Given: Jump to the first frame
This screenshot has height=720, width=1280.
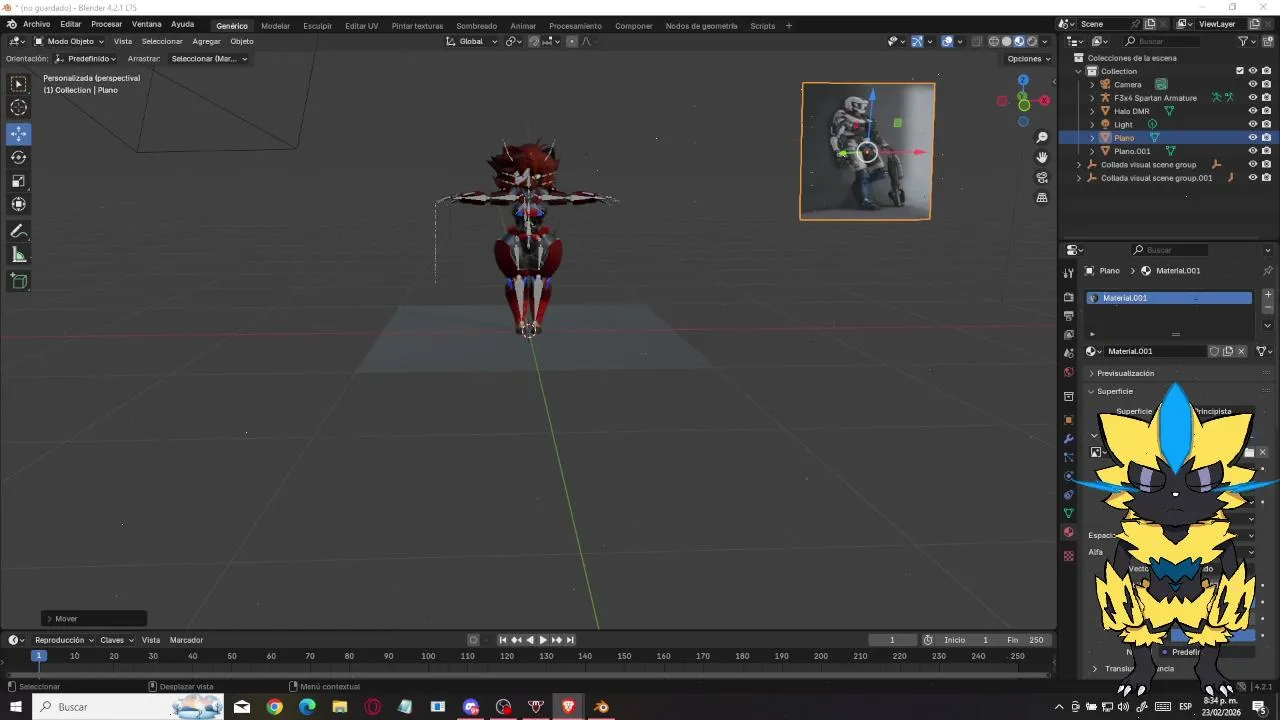Looking at the screenshot, I should (x=503, y=640).
